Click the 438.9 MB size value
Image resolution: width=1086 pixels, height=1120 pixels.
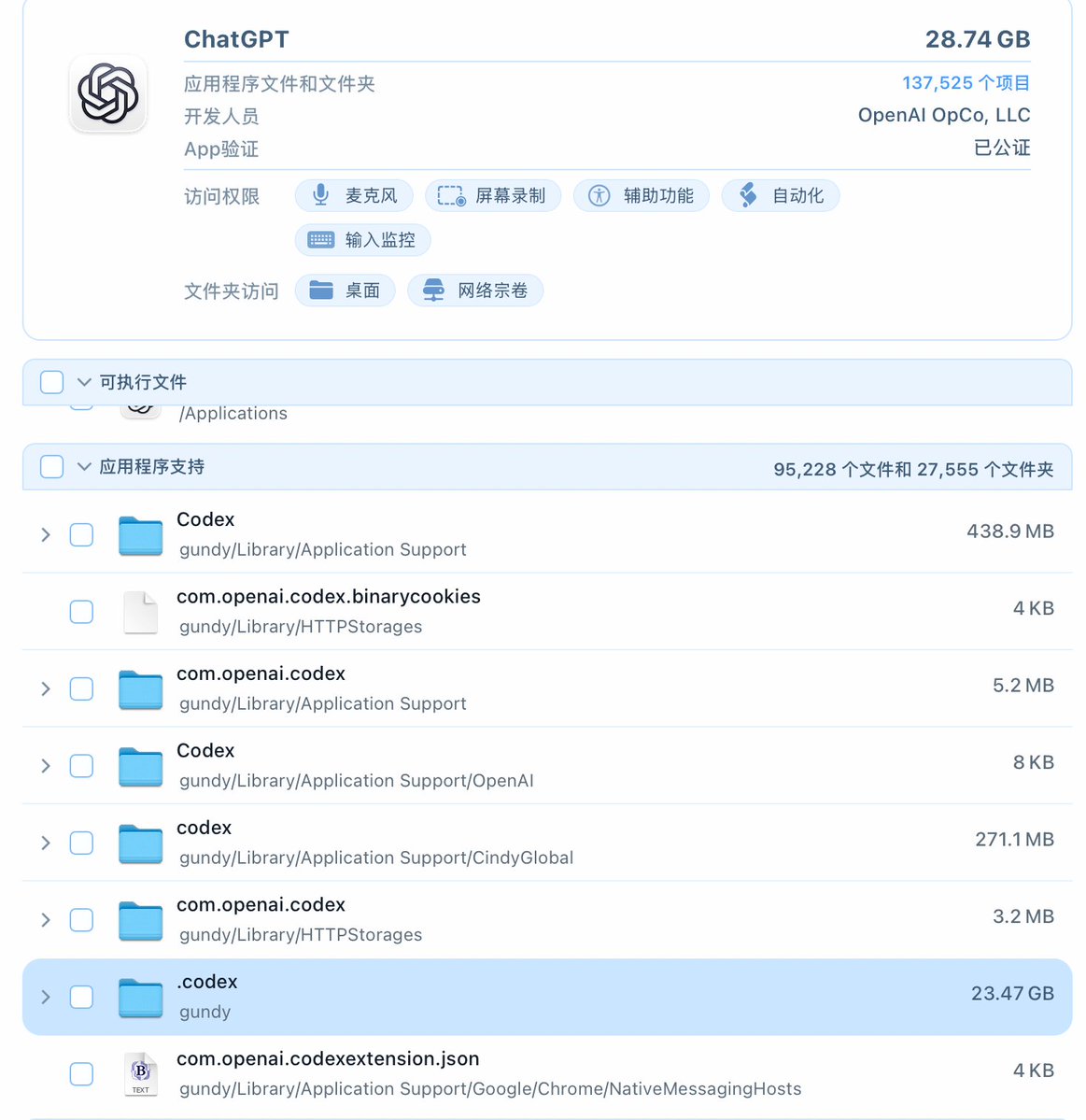(x=1010, y=532)
